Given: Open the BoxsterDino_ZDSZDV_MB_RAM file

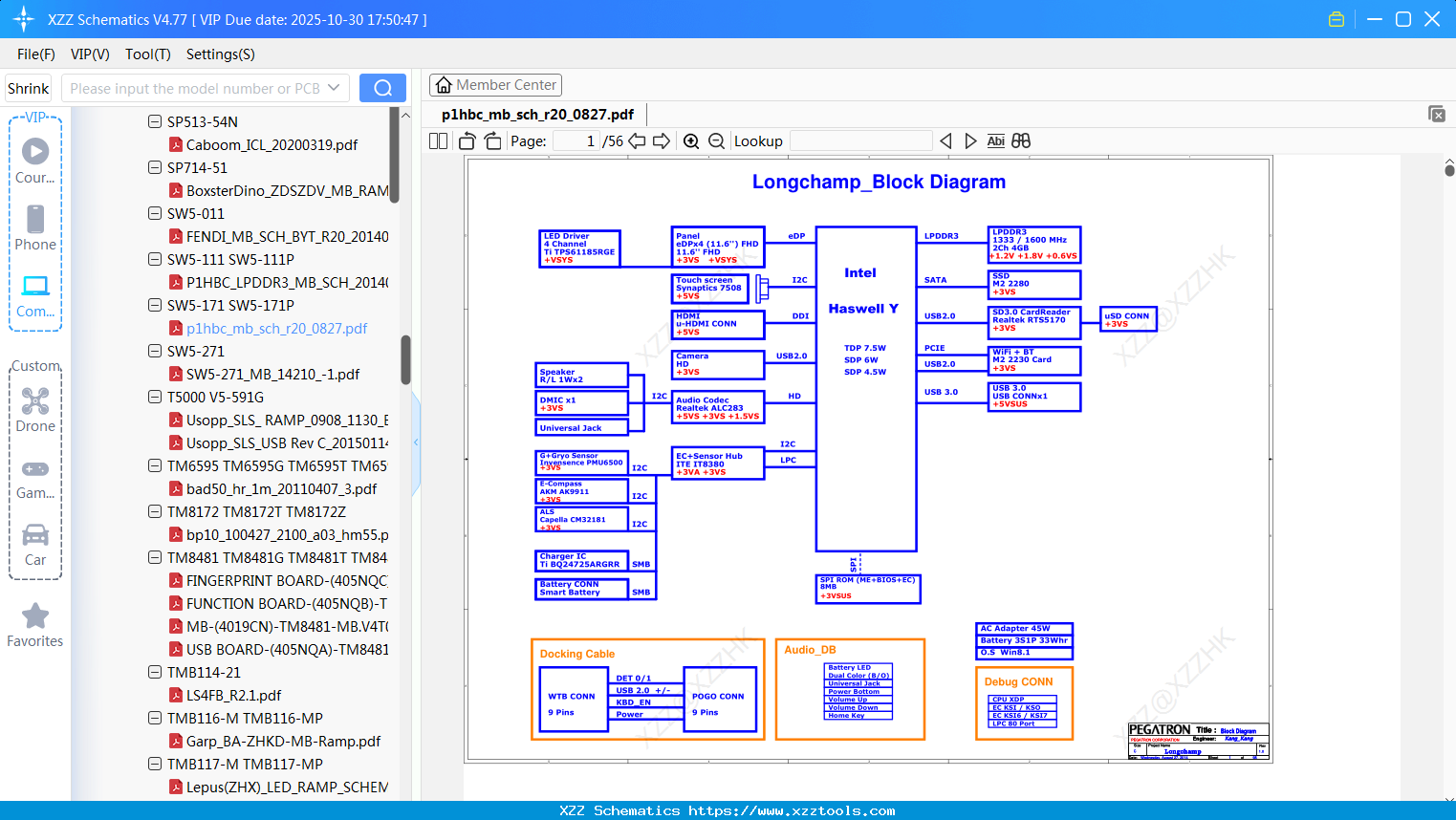Looking at the screenshot, I should (x=287, y=190).
